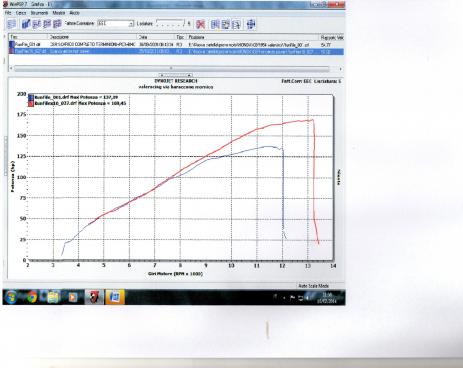
Task: Click the media player taskbar icon
Action: coord(73,296)
